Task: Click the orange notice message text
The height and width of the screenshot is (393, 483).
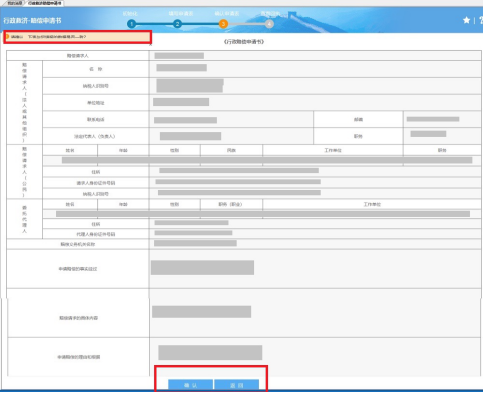Action: coord(49,37)
